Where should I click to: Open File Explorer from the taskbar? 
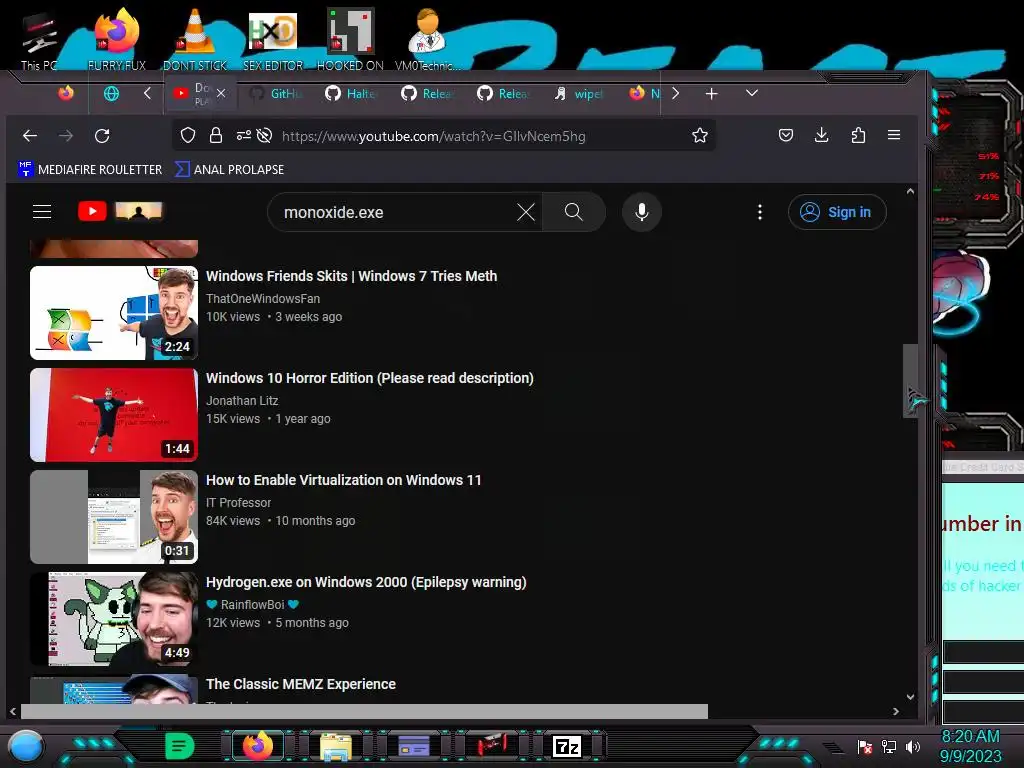pyautogui.click(x=336, y=746)
